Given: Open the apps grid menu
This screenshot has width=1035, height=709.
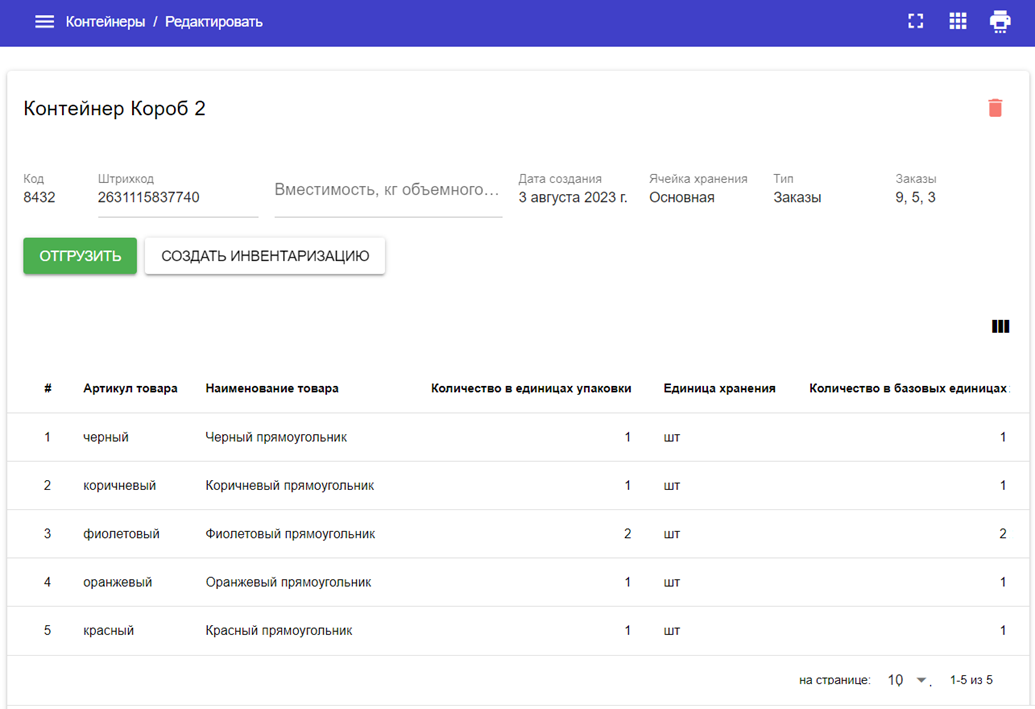Looking at the screenshot, I should pos(957,22).
